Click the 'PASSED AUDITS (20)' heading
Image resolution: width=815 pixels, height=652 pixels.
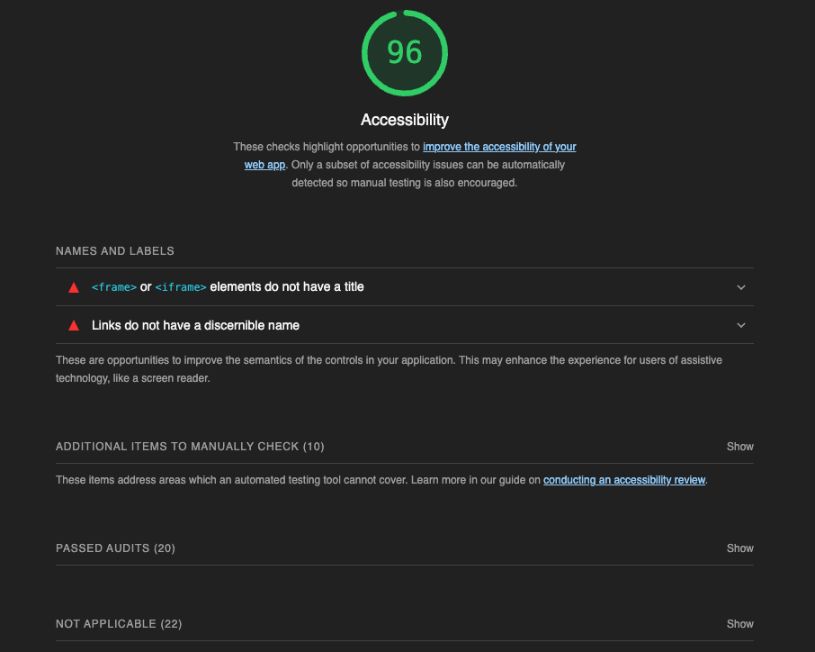coord(115,548)
